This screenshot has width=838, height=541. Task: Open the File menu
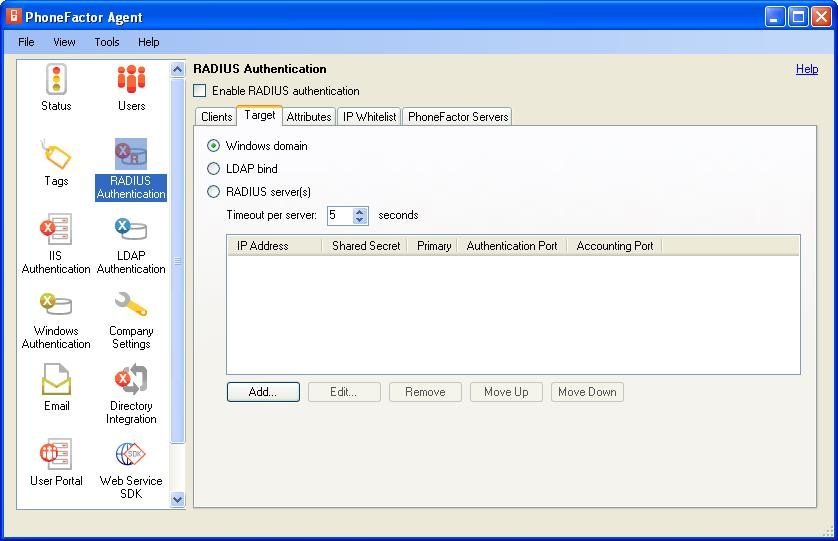tap(26, 42)
